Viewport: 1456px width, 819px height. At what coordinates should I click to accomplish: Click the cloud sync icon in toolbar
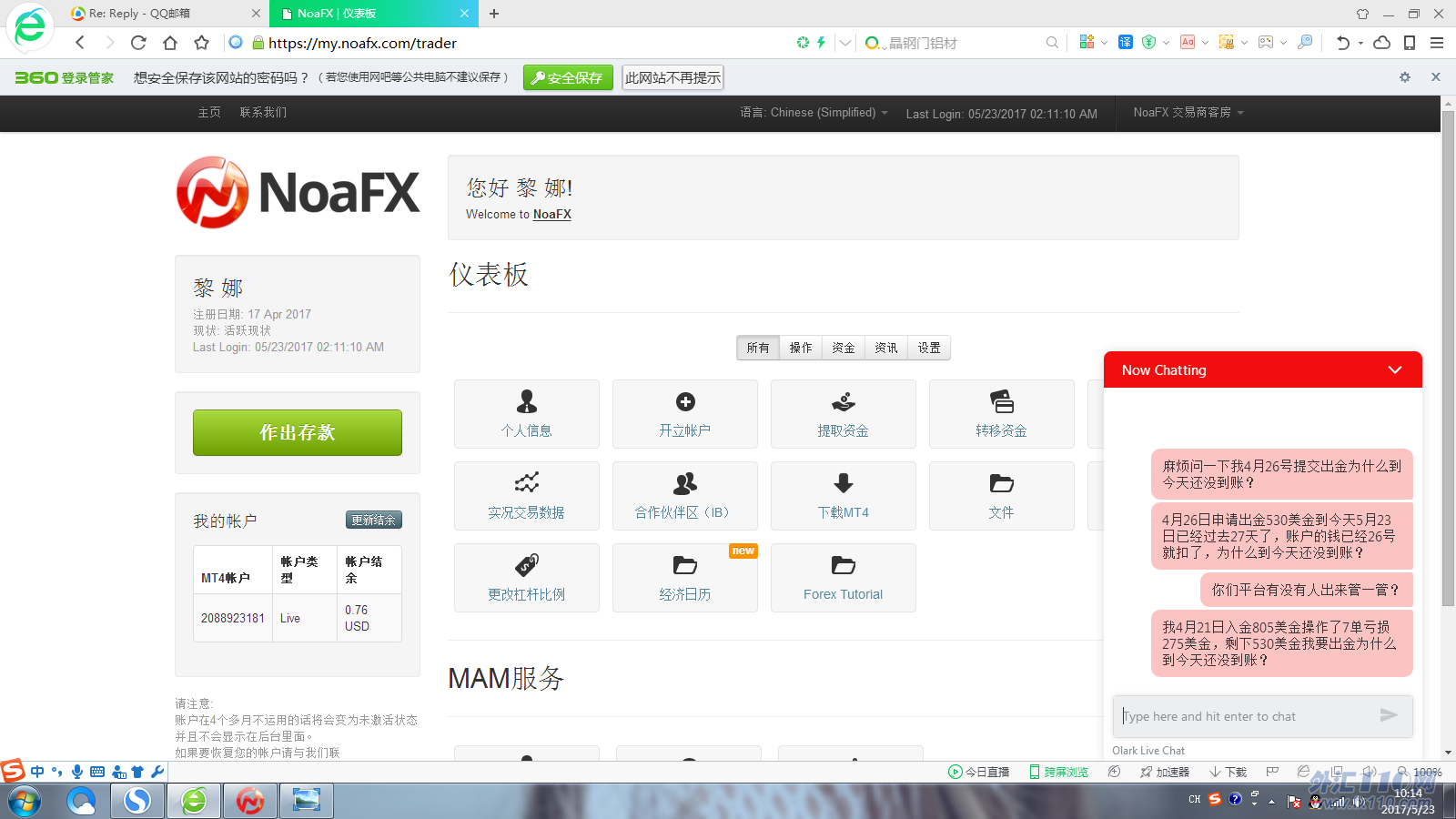point(1381,43)
